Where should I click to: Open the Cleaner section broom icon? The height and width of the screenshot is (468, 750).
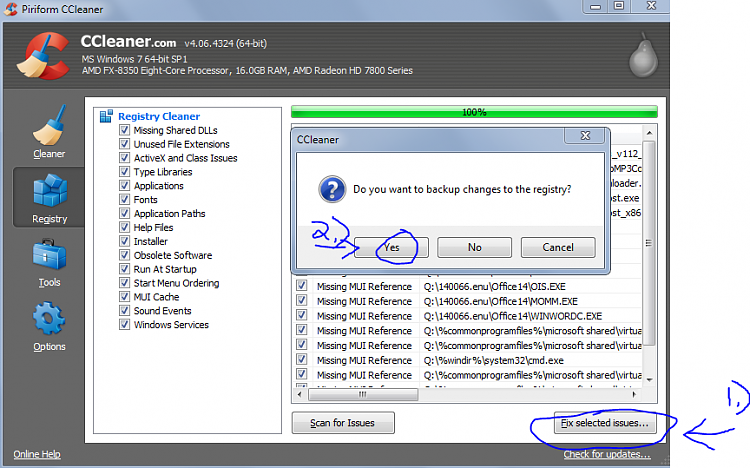tap(49, 125)
